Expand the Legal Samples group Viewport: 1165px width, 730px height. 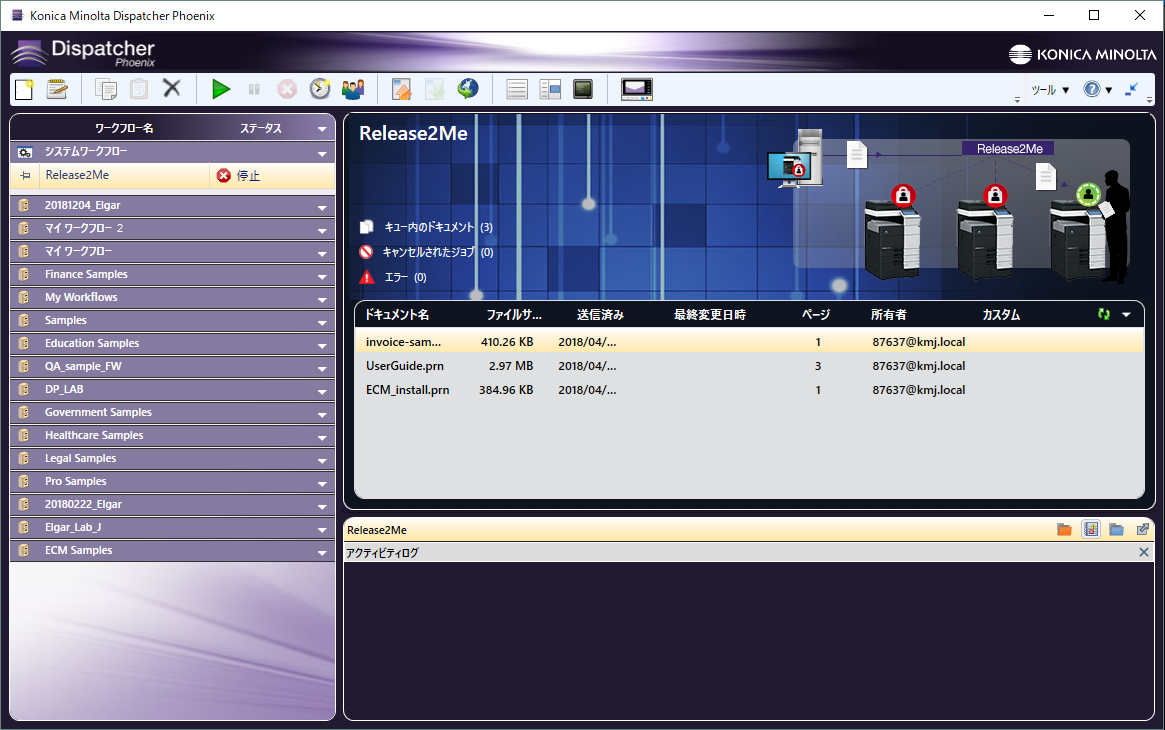322,460
